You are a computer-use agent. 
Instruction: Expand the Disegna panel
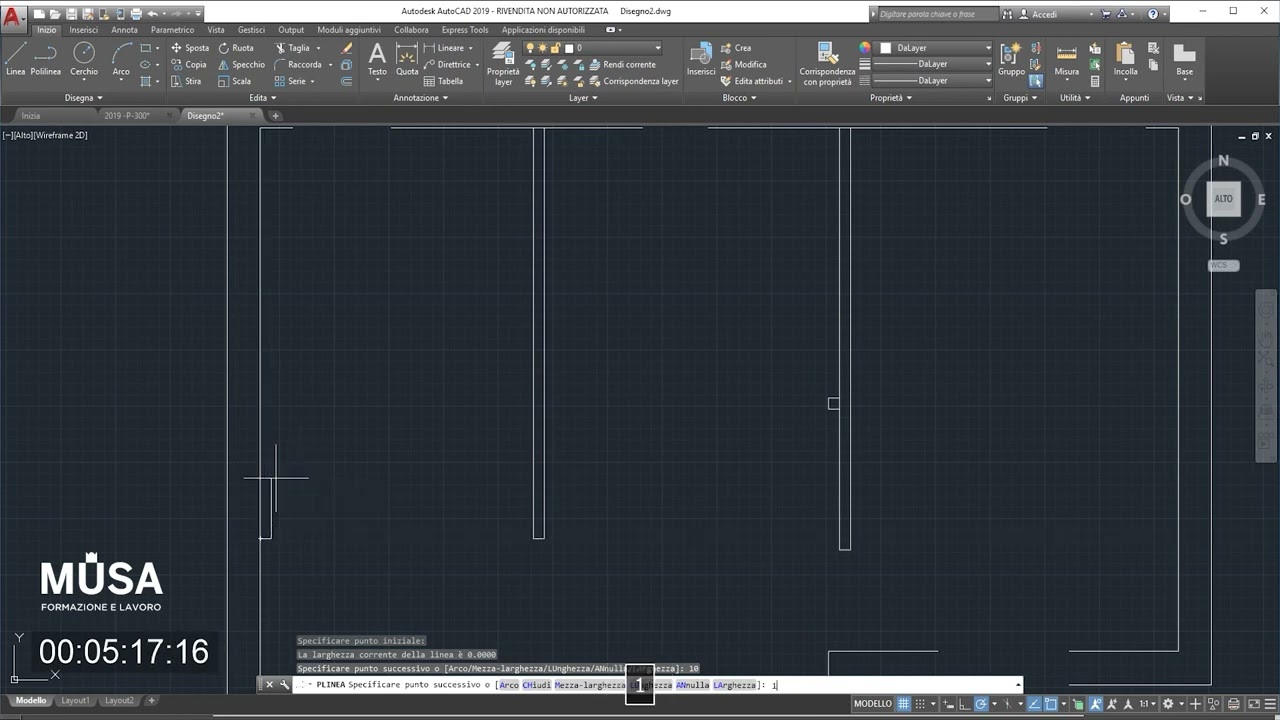[x=84, y=98]
